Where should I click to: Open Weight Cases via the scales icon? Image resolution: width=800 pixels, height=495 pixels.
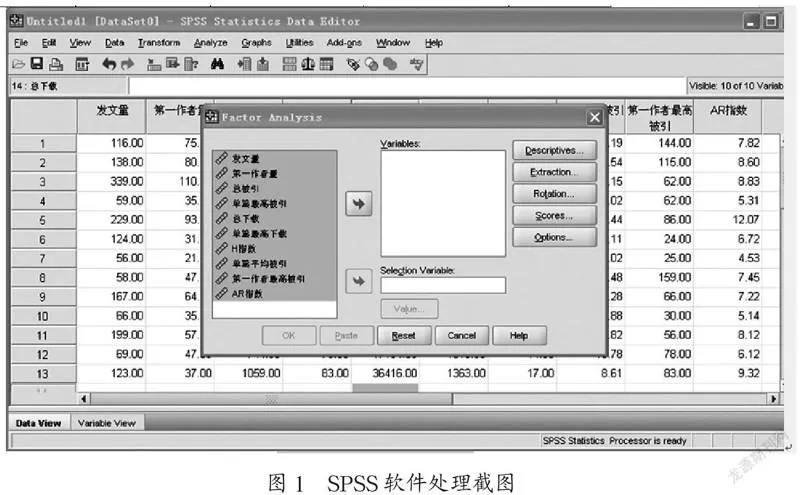point(308,64)
